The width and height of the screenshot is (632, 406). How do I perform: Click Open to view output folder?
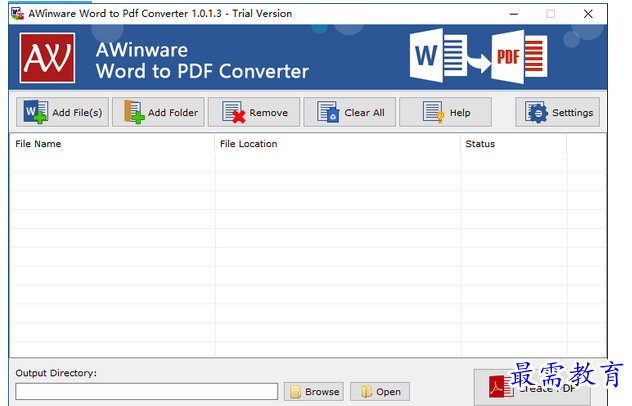click(x=380, y=391)
